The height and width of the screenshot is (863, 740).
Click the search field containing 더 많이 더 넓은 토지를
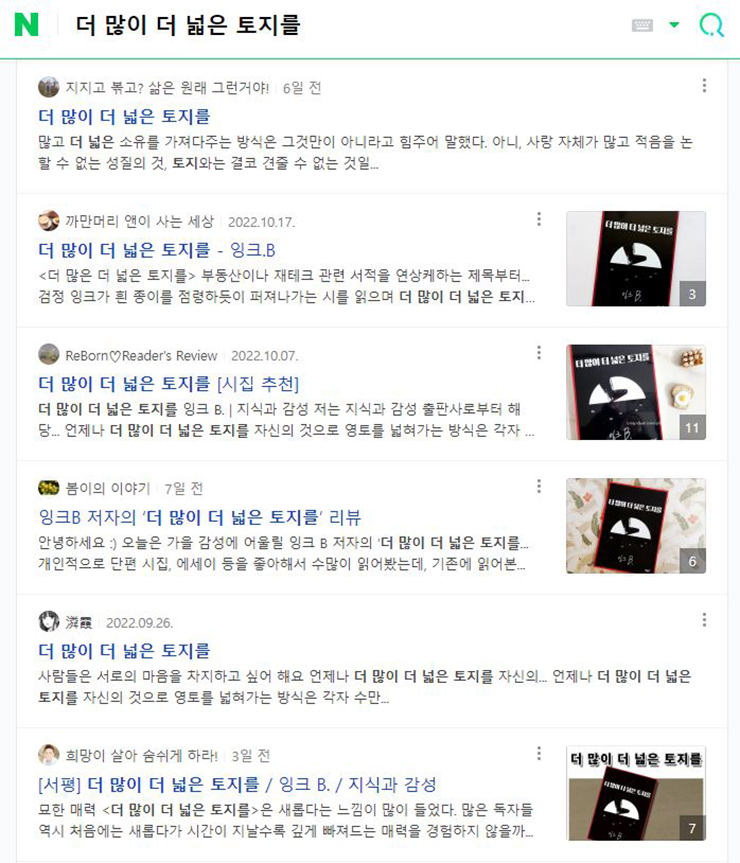pyautogui.click(x=341, y=25)
